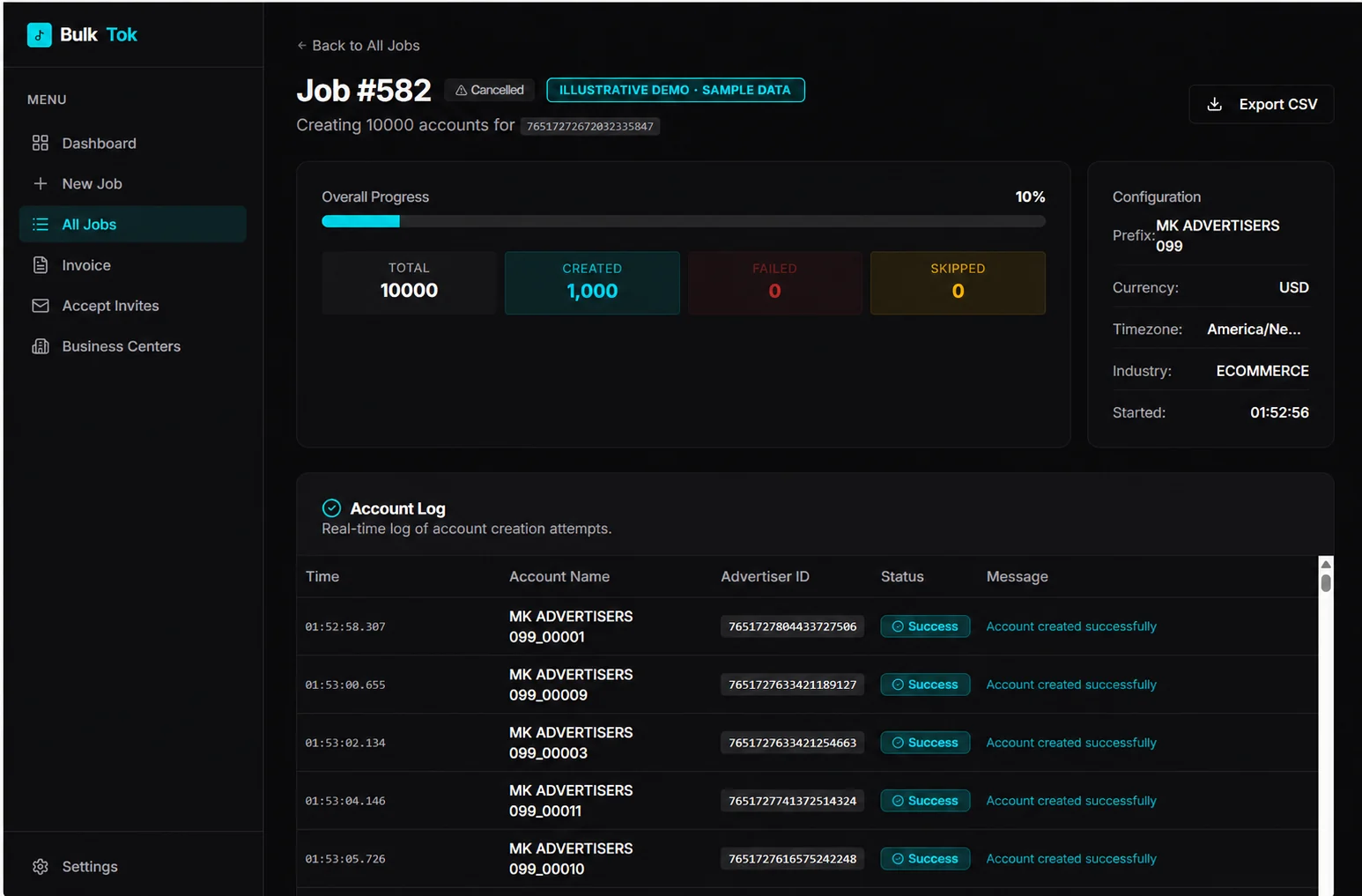Click the timestamp 01:52:58.307

coord(345,626)
